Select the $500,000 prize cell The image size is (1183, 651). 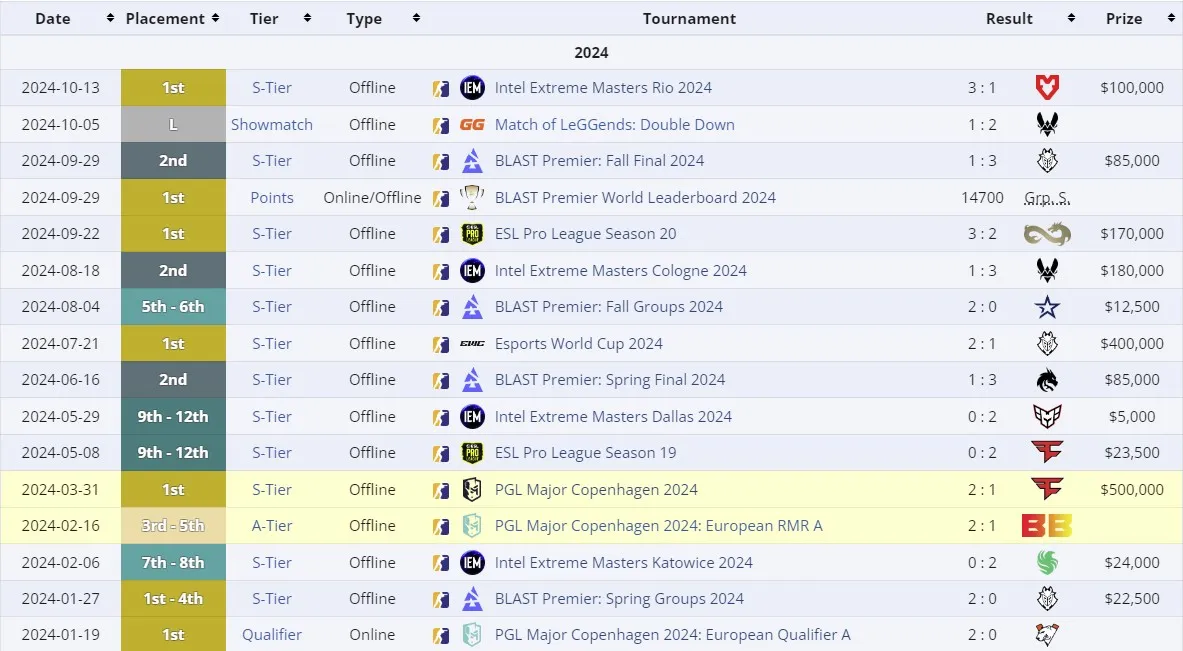1132,490
